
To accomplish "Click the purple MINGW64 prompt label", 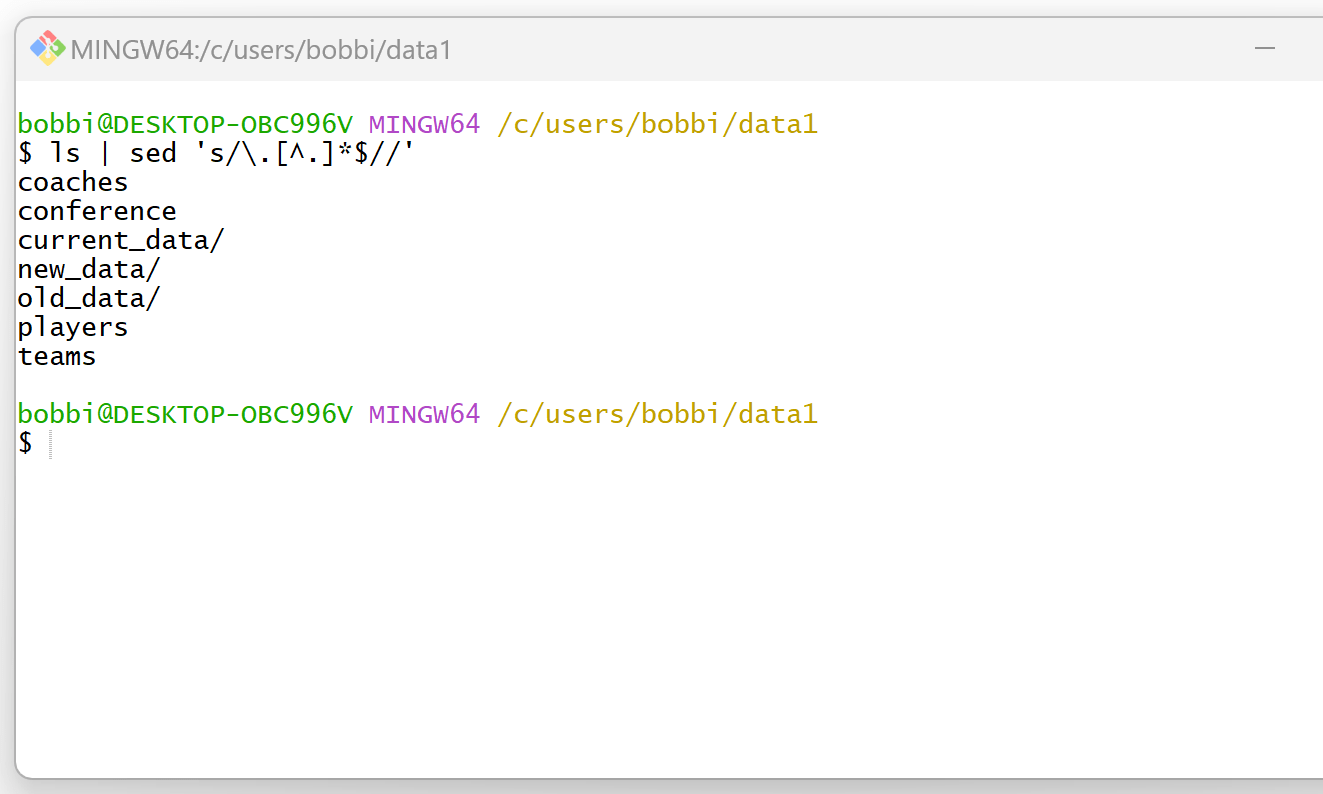I will tap(424, 124).
